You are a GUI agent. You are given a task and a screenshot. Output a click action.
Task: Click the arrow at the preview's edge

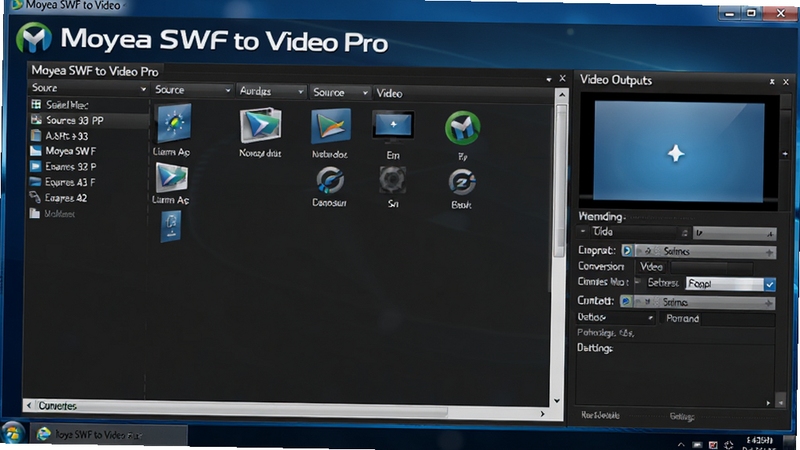785,154
